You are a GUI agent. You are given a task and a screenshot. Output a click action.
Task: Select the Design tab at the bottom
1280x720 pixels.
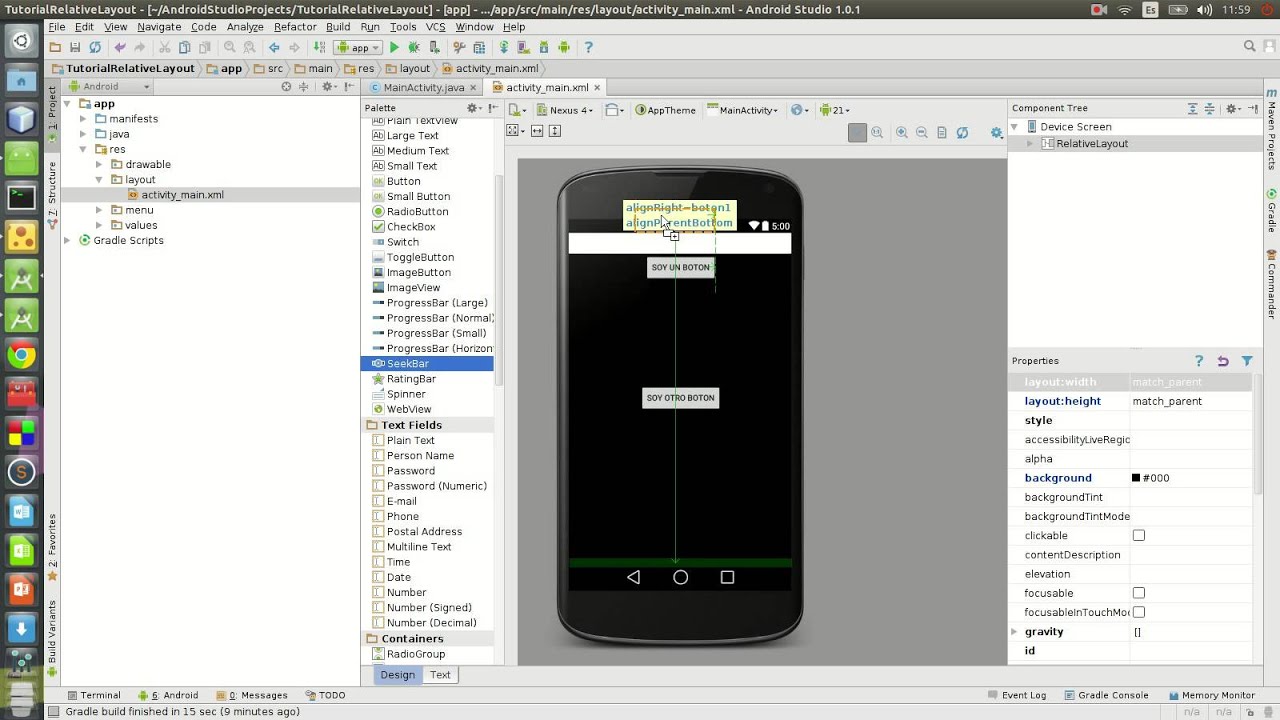tap(397, 675)
